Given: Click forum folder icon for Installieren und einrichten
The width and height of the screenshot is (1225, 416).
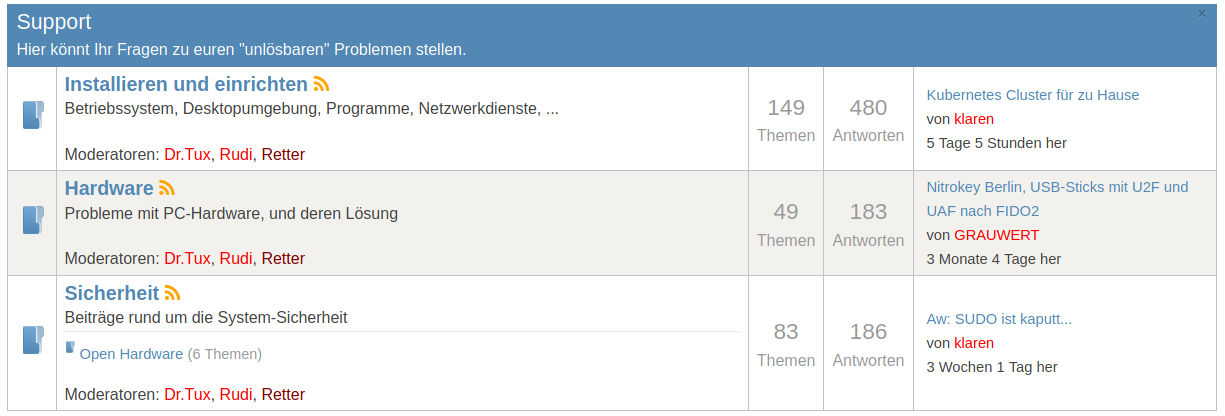Looking at the screenshot, I should pyautogui.click(x=33, y=115).
